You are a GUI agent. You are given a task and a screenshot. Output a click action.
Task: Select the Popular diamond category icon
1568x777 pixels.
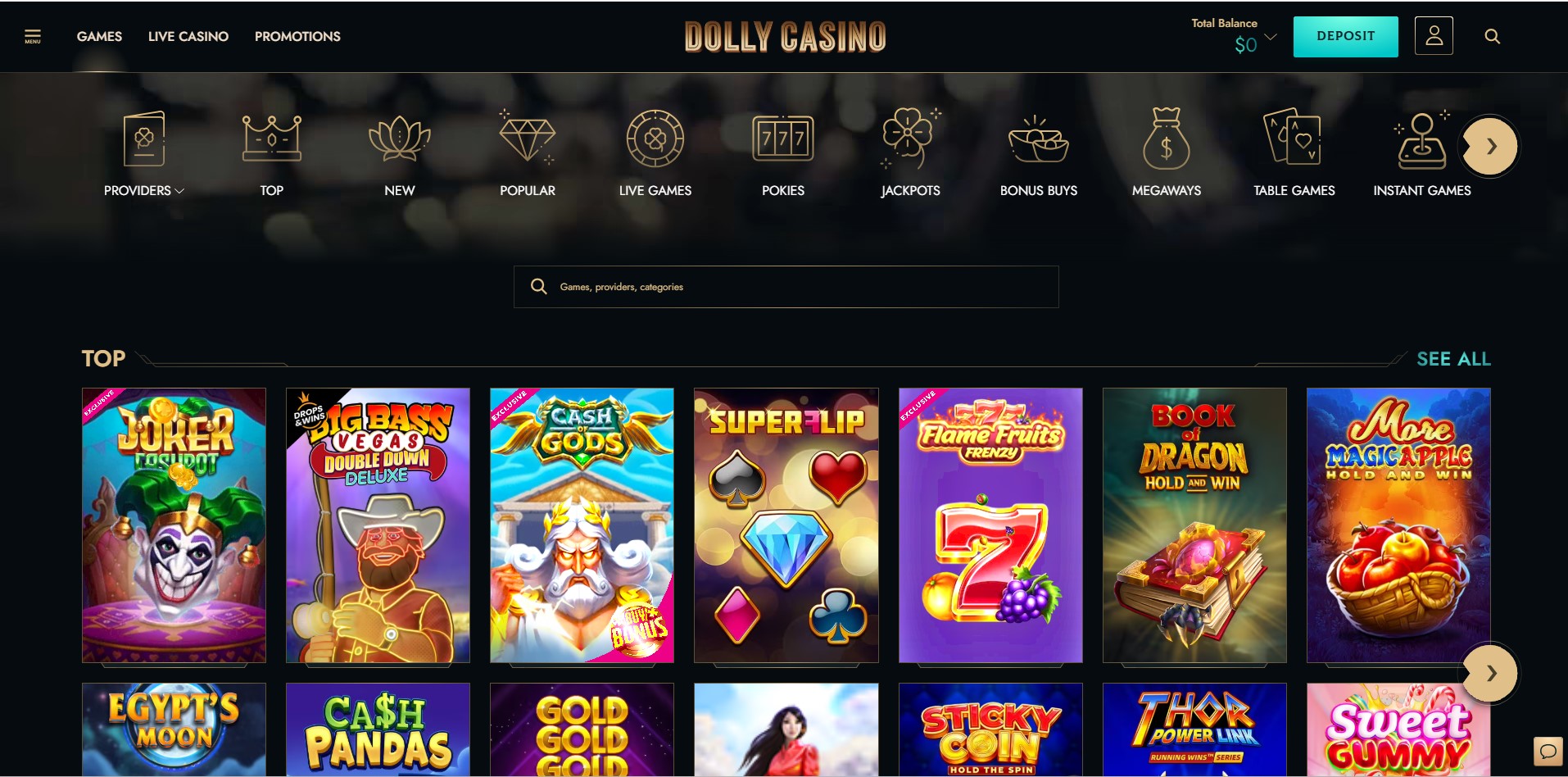tap(528, 137)
